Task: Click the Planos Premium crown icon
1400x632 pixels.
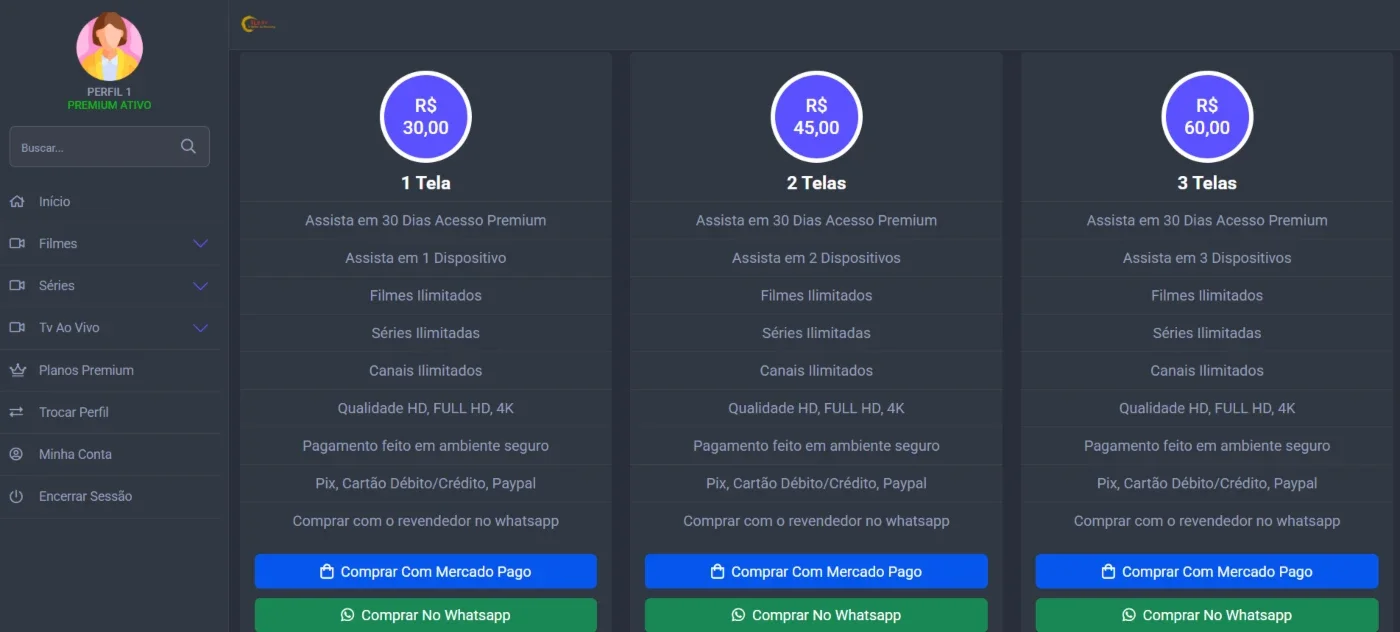Action: [x=17, y=370]
